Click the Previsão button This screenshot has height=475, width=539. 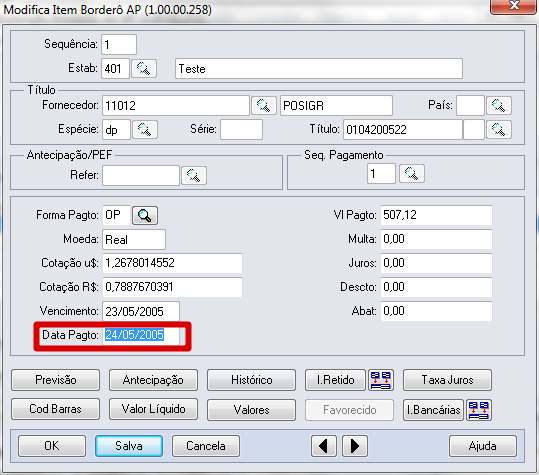[x=55, y=380]
